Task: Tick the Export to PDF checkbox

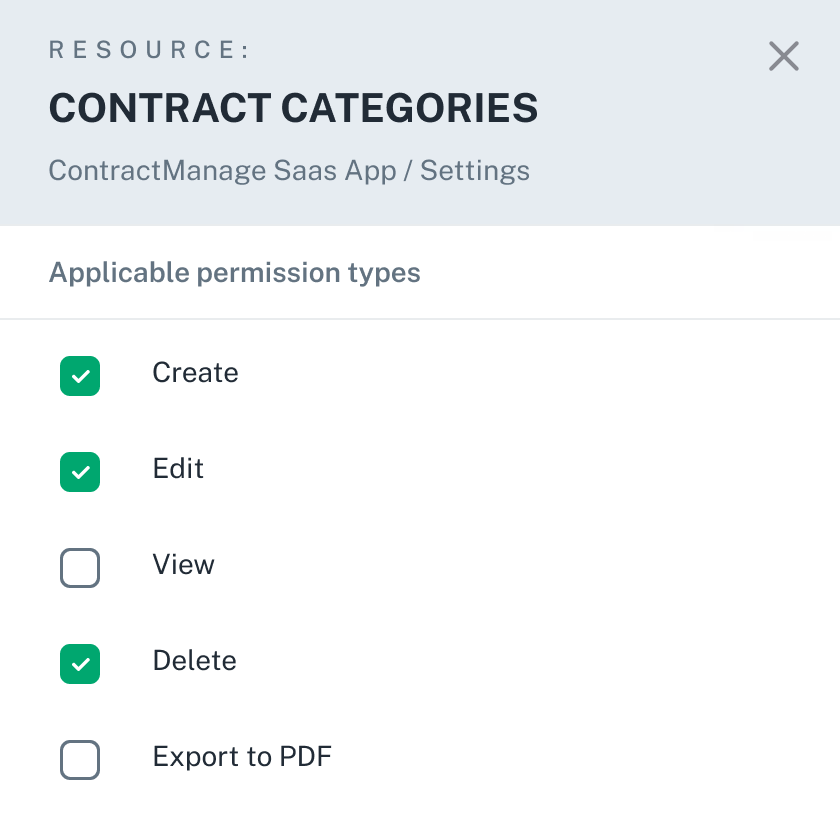Action: (80, 760)
